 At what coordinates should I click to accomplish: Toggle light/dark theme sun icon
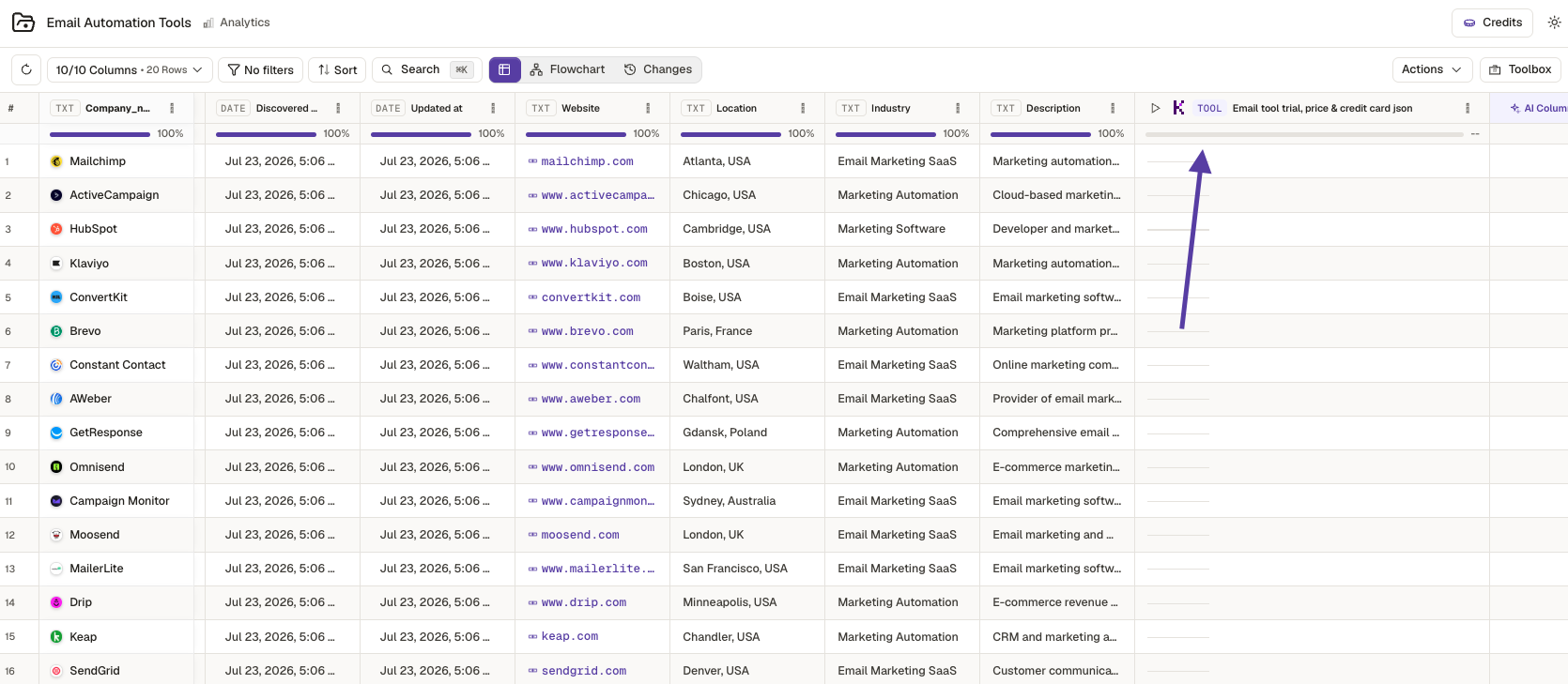[x=1554, y=23]
